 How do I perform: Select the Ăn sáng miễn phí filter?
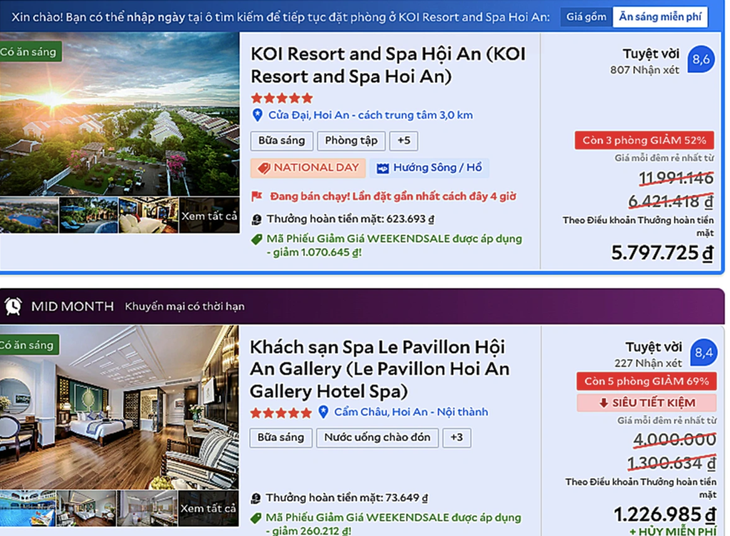659,17
